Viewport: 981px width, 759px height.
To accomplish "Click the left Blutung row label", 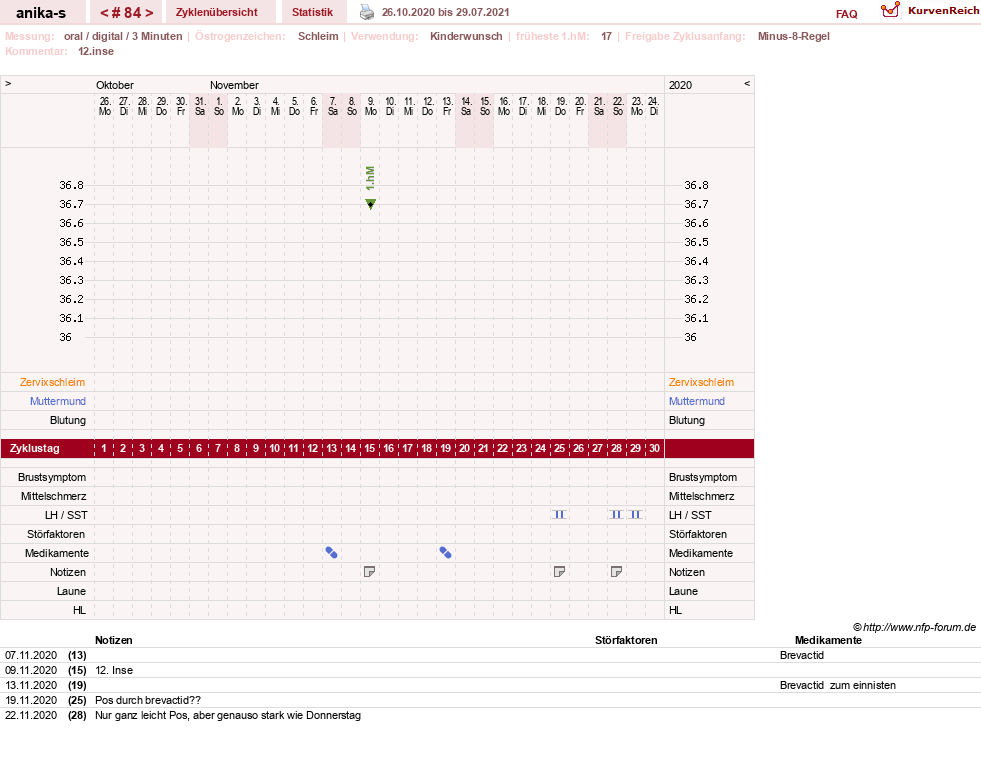I will [x=68, y=420].
